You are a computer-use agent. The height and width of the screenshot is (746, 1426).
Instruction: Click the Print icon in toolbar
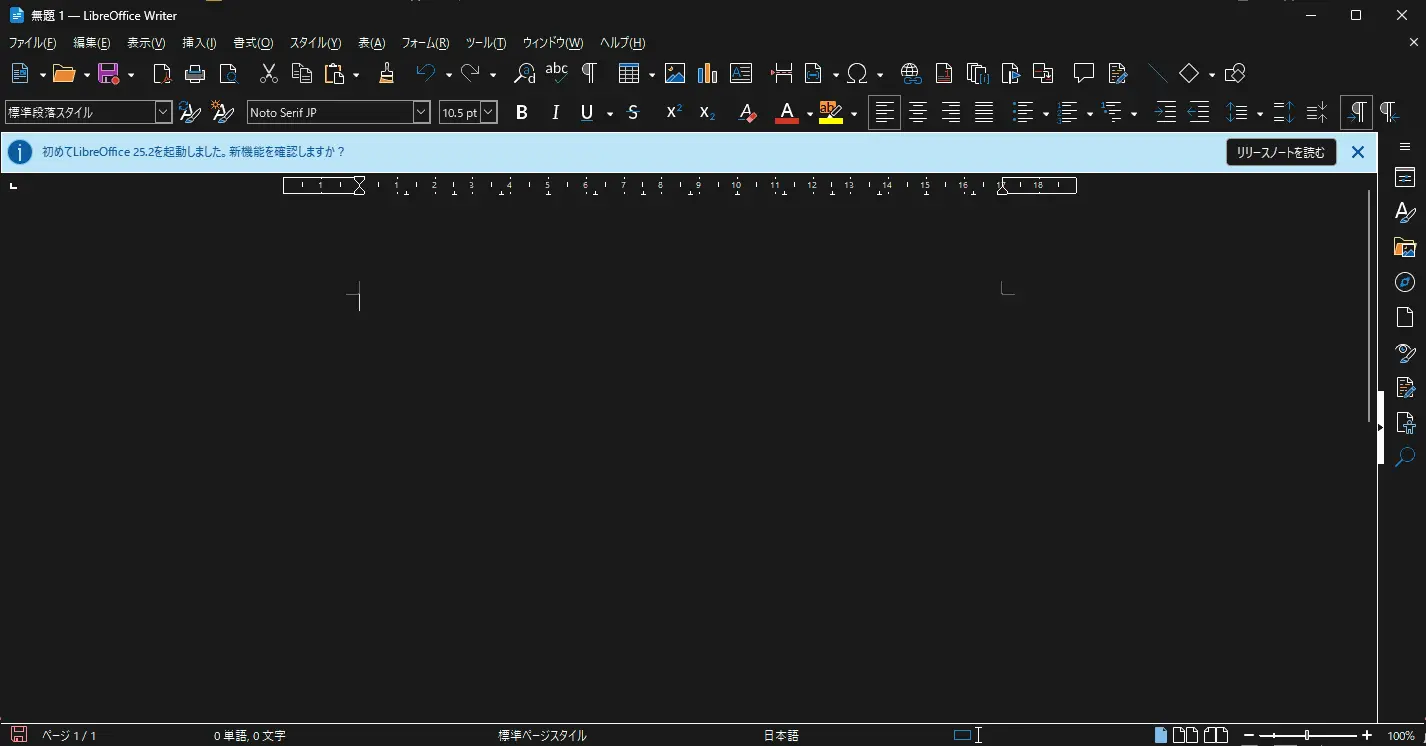point(195,73)
